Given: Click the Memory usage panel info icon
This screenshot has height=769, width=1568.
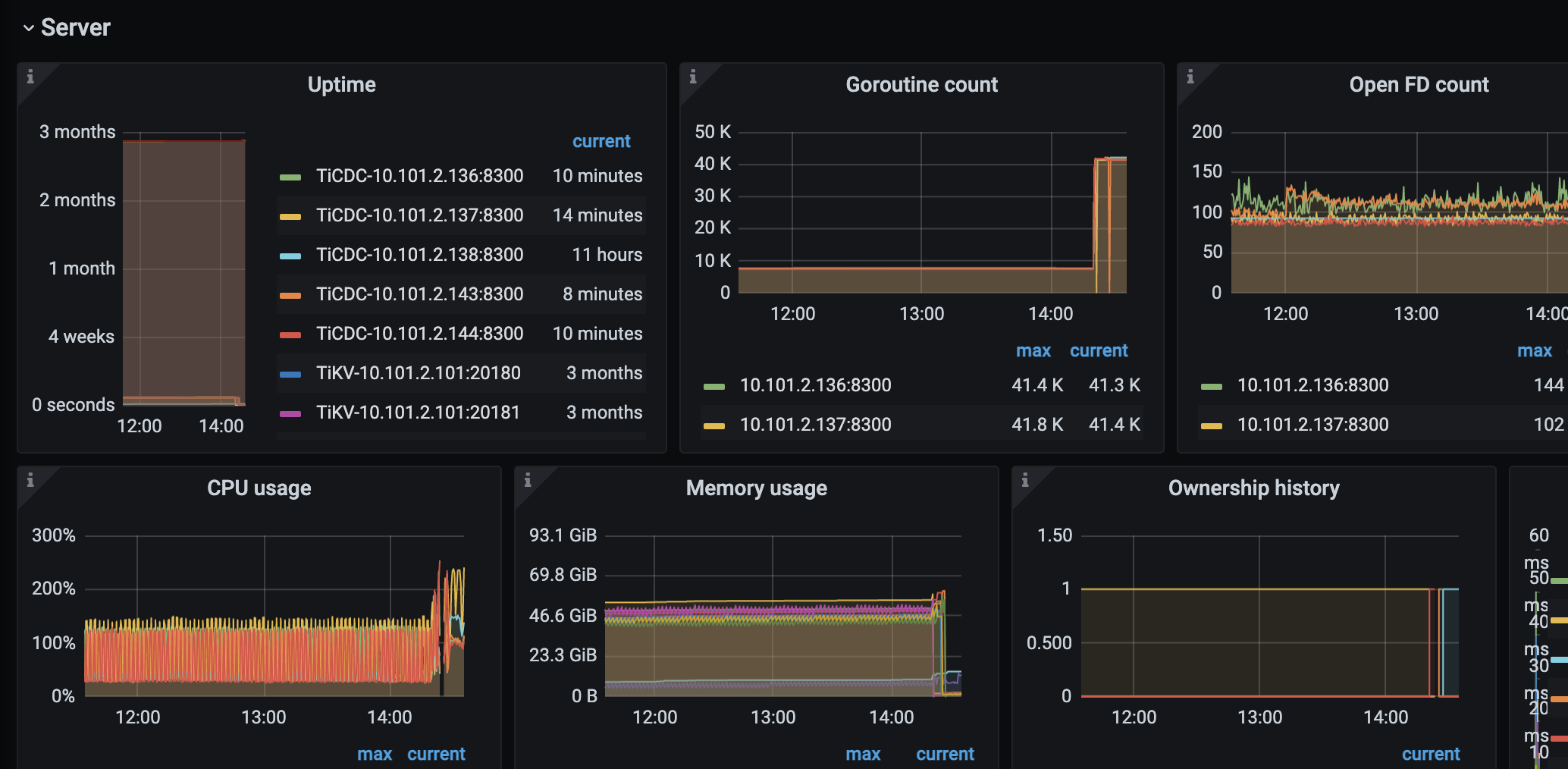Looking at the screenshot, I should tap(528, 480).
